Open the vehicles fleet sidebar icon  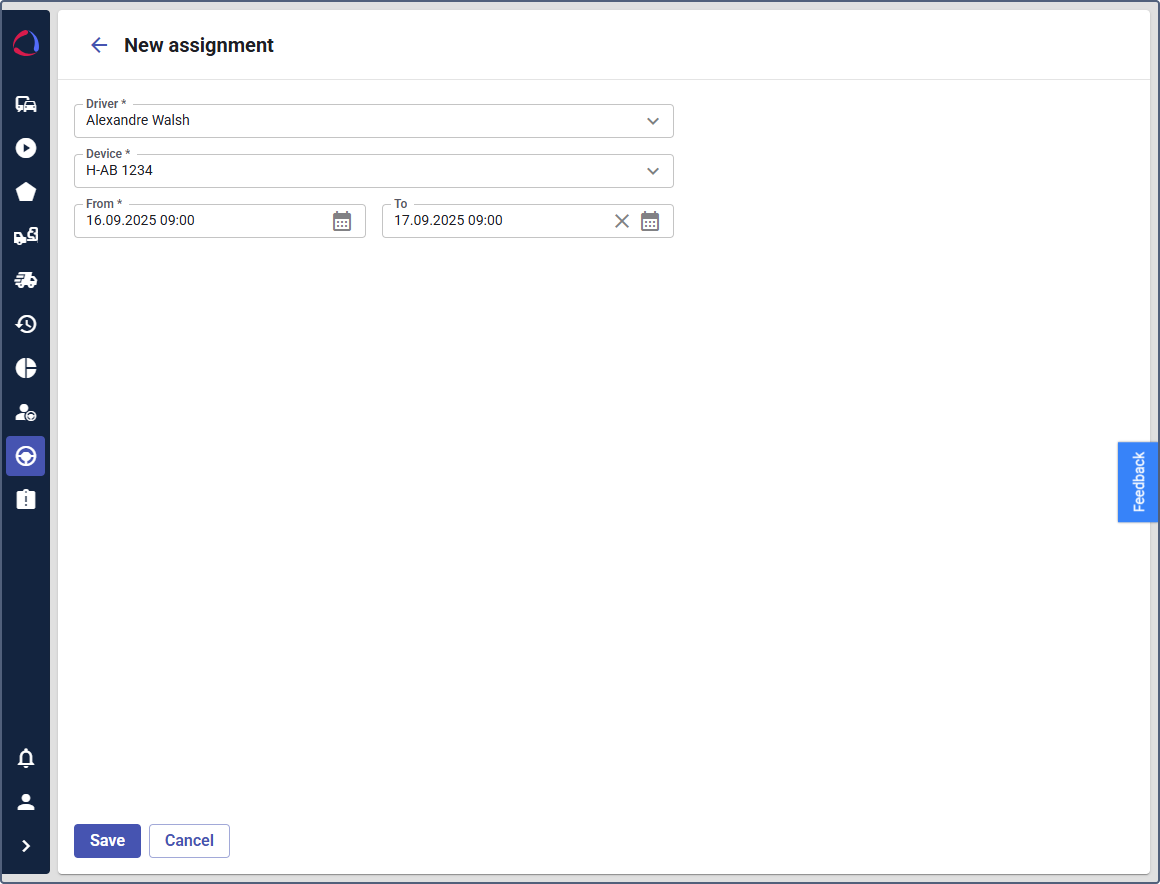click(26, 104)
